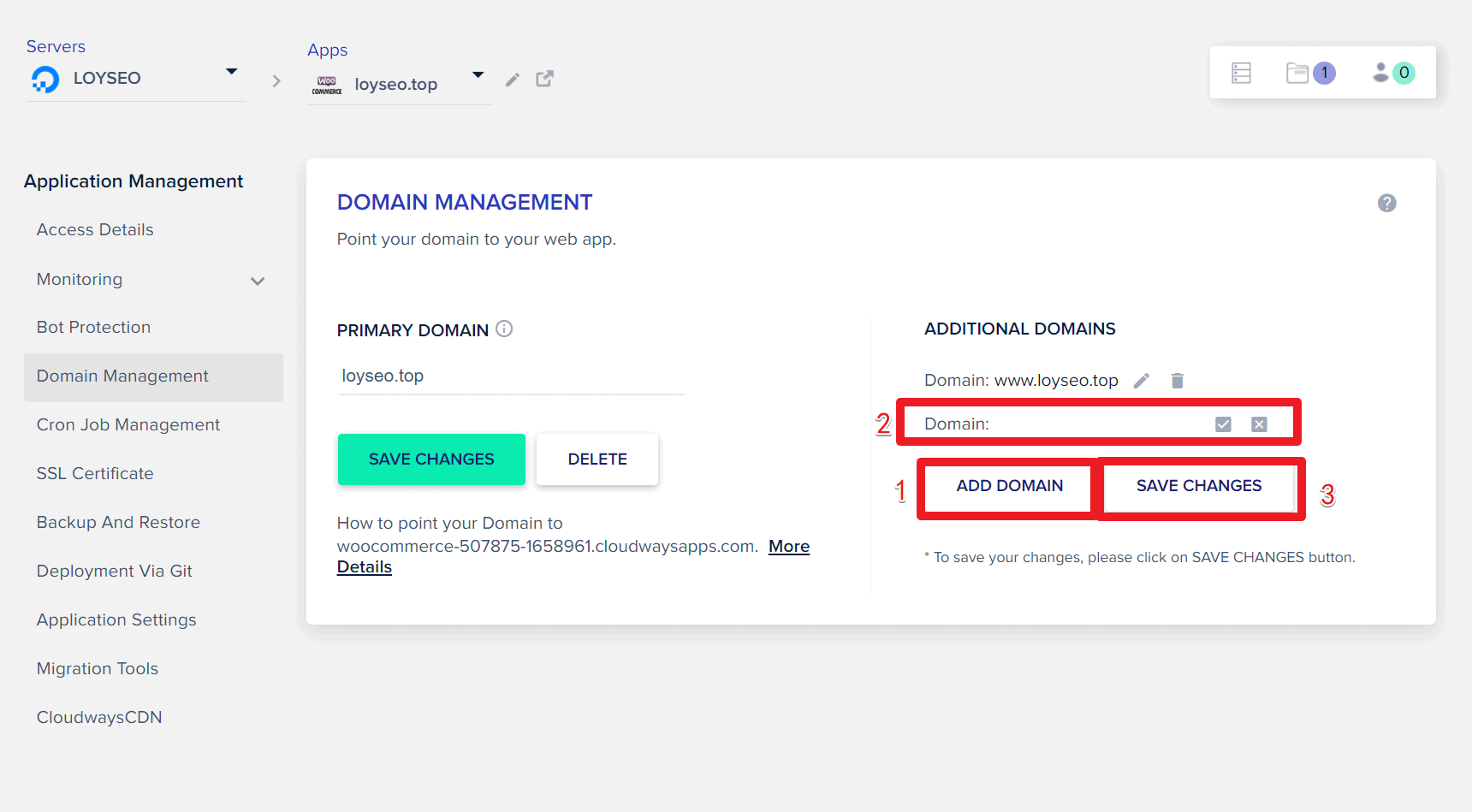
Task: Open the help question mark icon
Action: coord(1387,203)
